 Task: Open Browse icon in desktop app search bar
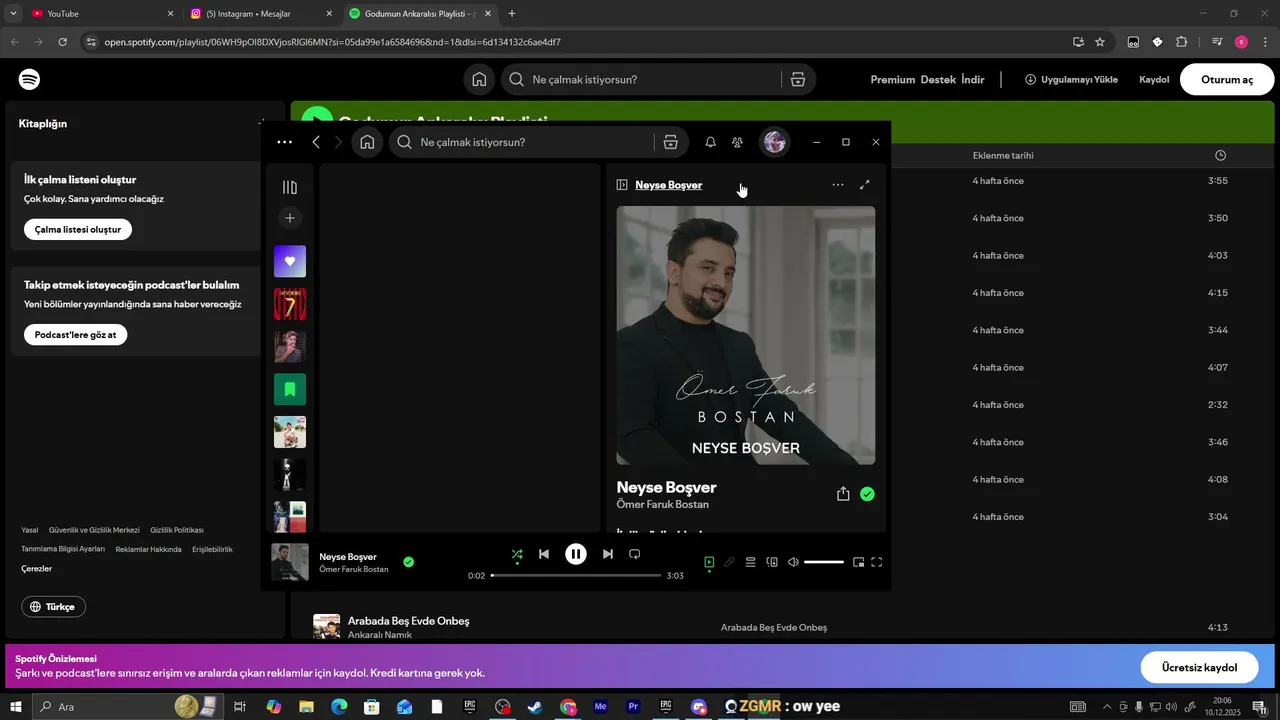click(671, 142)
